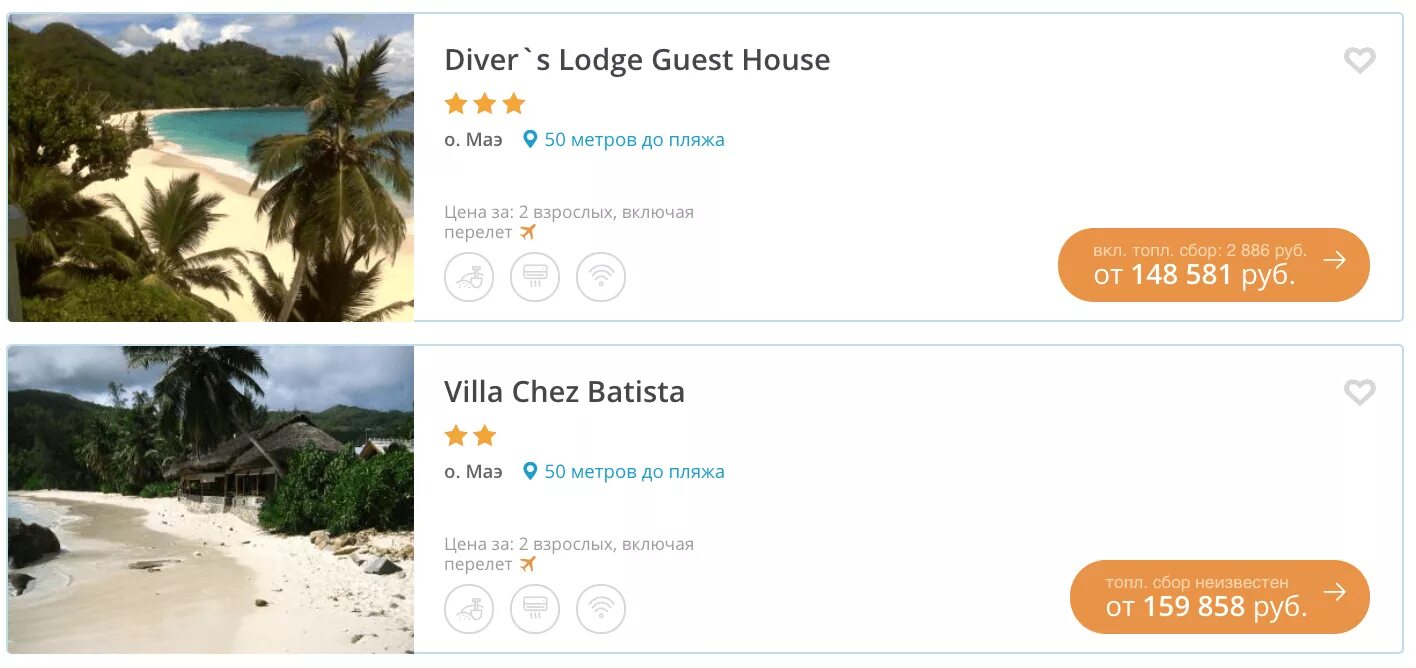1416x668 pixels.
Task: Add Villa Chez Batista to favorites
Action: [1359, 393]
